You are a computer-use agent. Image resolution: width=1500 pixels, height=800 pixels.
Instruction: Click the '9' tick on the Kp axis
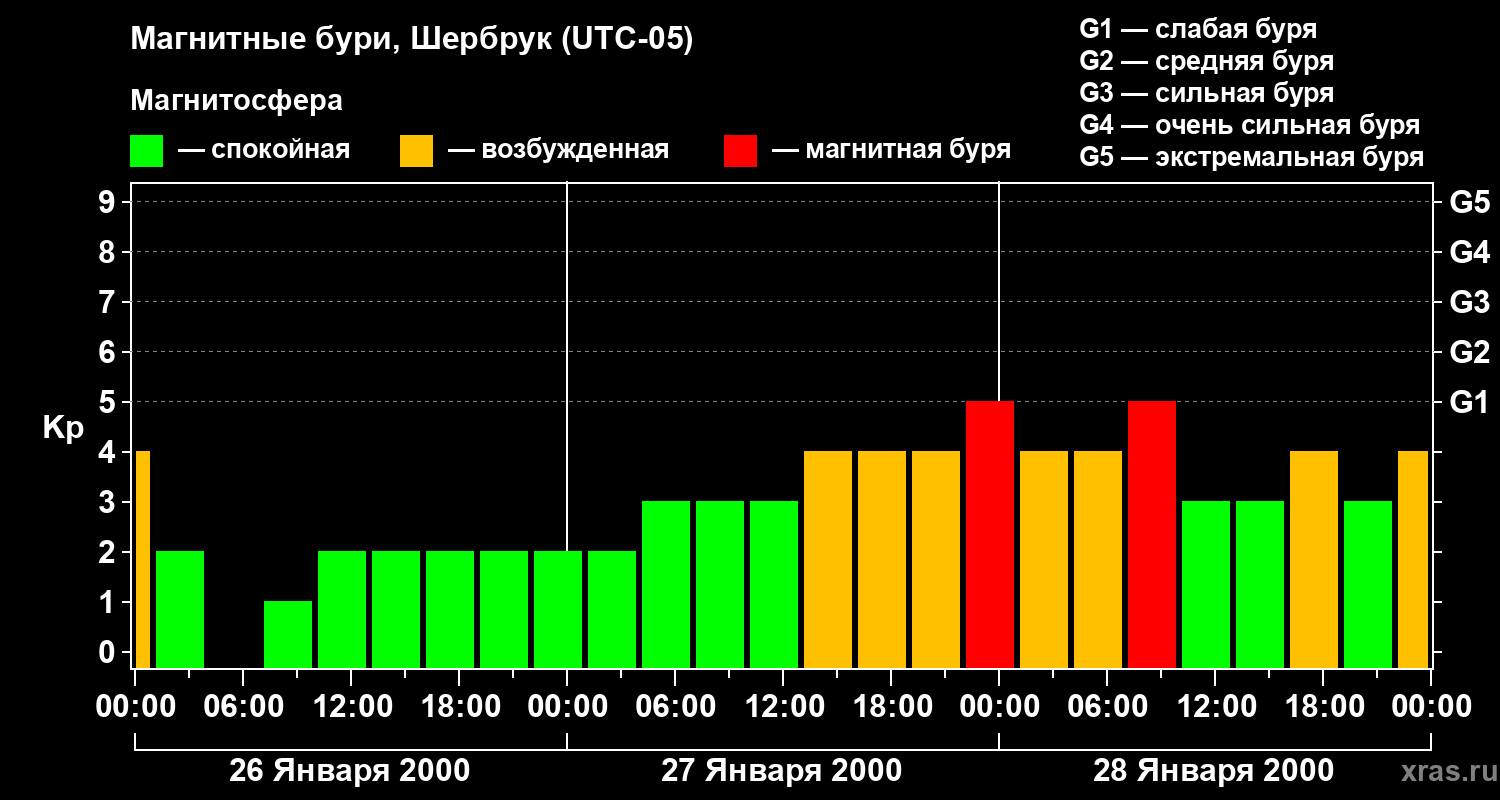pyautogui.click(x=109, y=202)
